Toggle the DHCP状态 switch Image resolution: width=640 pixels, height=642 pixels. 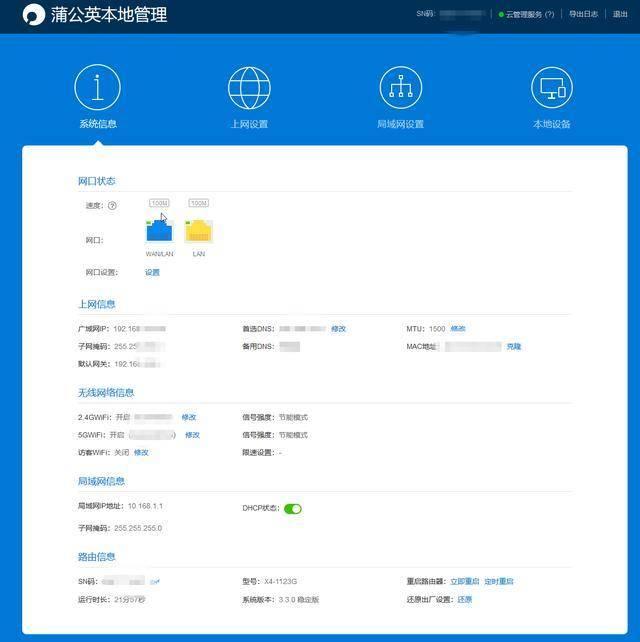(293, 509)
